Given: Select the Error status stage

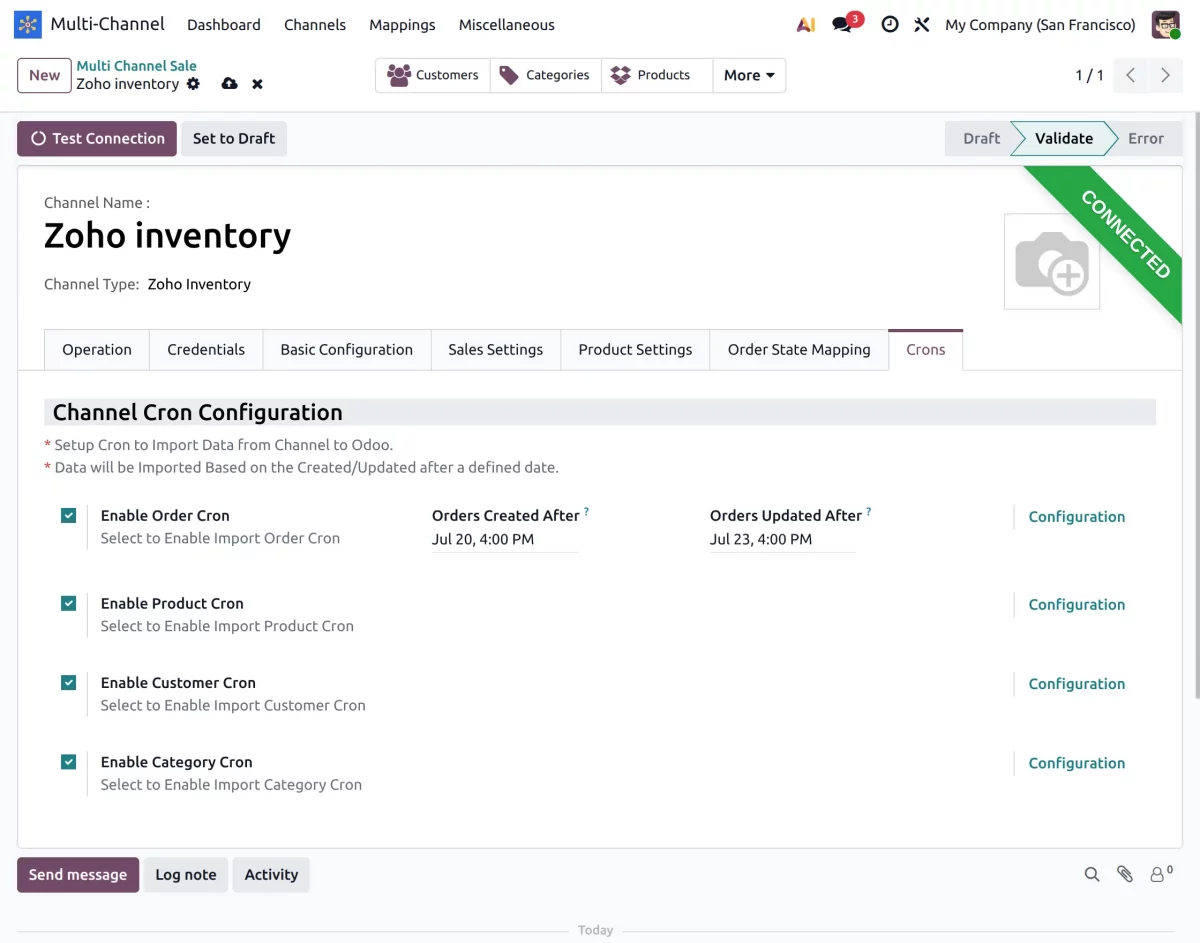Looking at the screenshot, I should pos(1146,139).
